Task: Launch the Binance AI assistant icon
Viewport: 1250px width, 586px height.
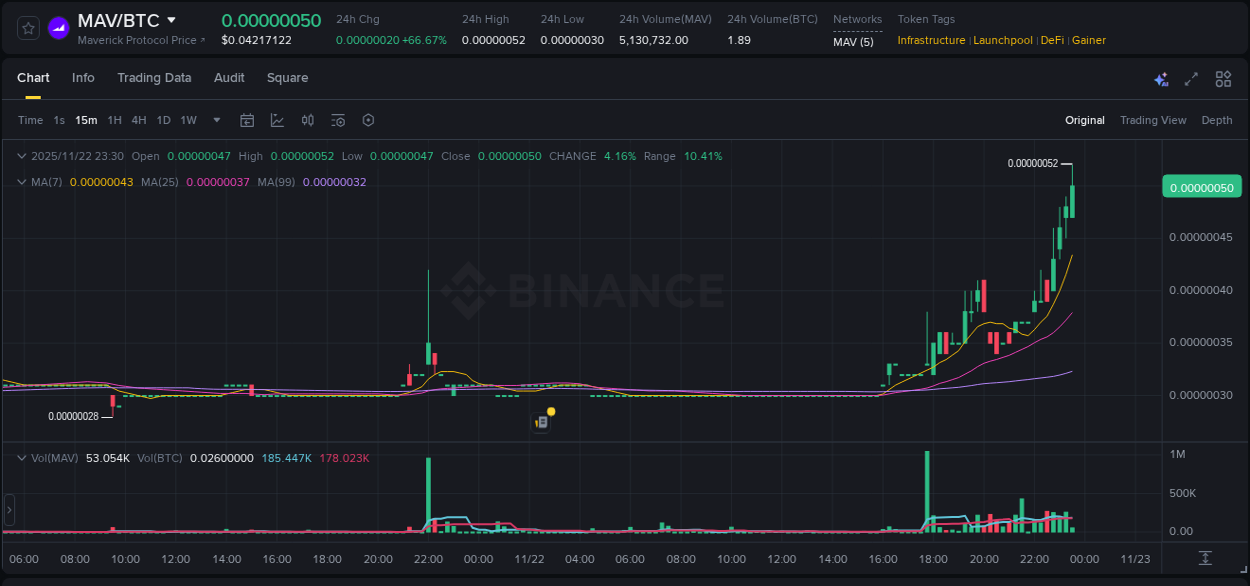Action: (x=1160, y=78)
